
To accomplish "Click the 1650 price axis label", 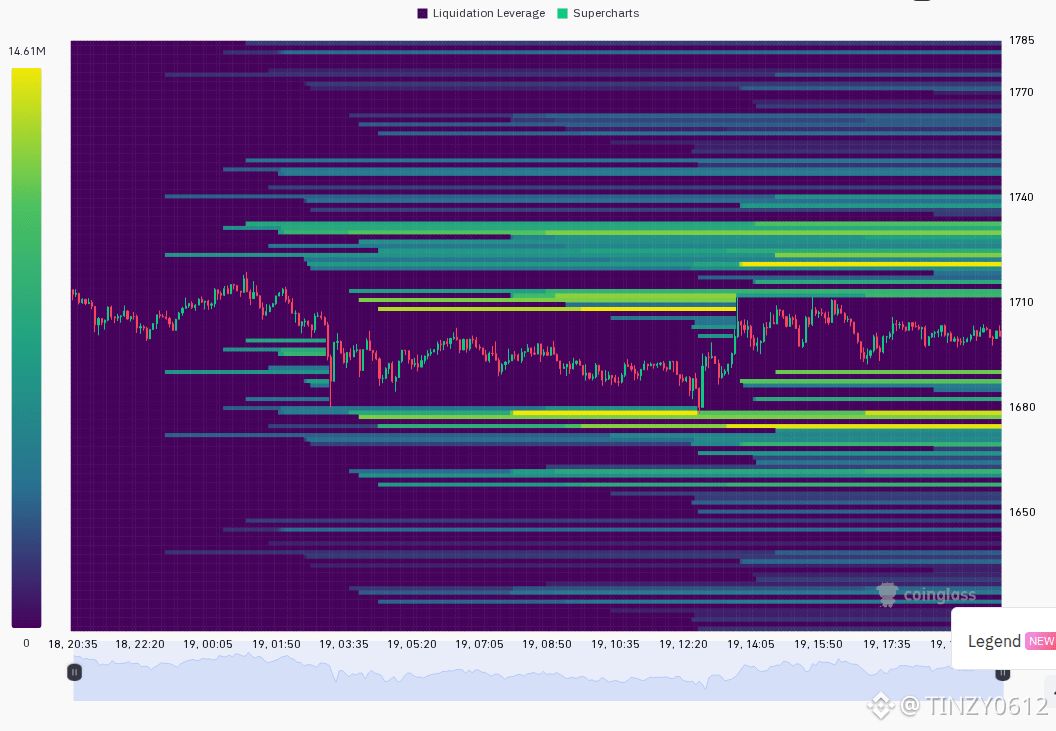I will [1022, 512].
